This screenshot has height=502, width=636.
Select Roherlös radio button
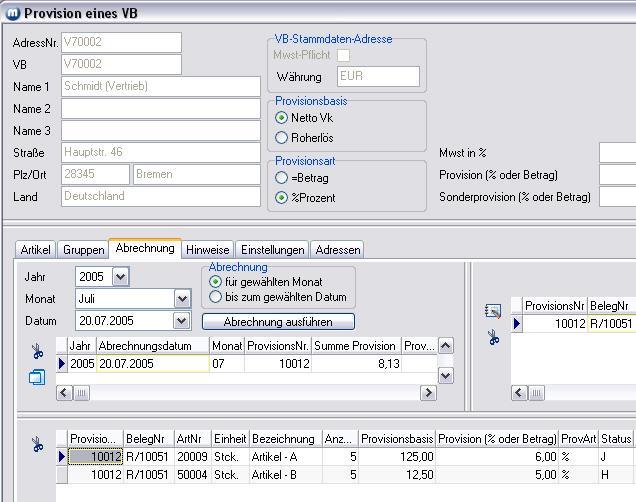(282, 138)
